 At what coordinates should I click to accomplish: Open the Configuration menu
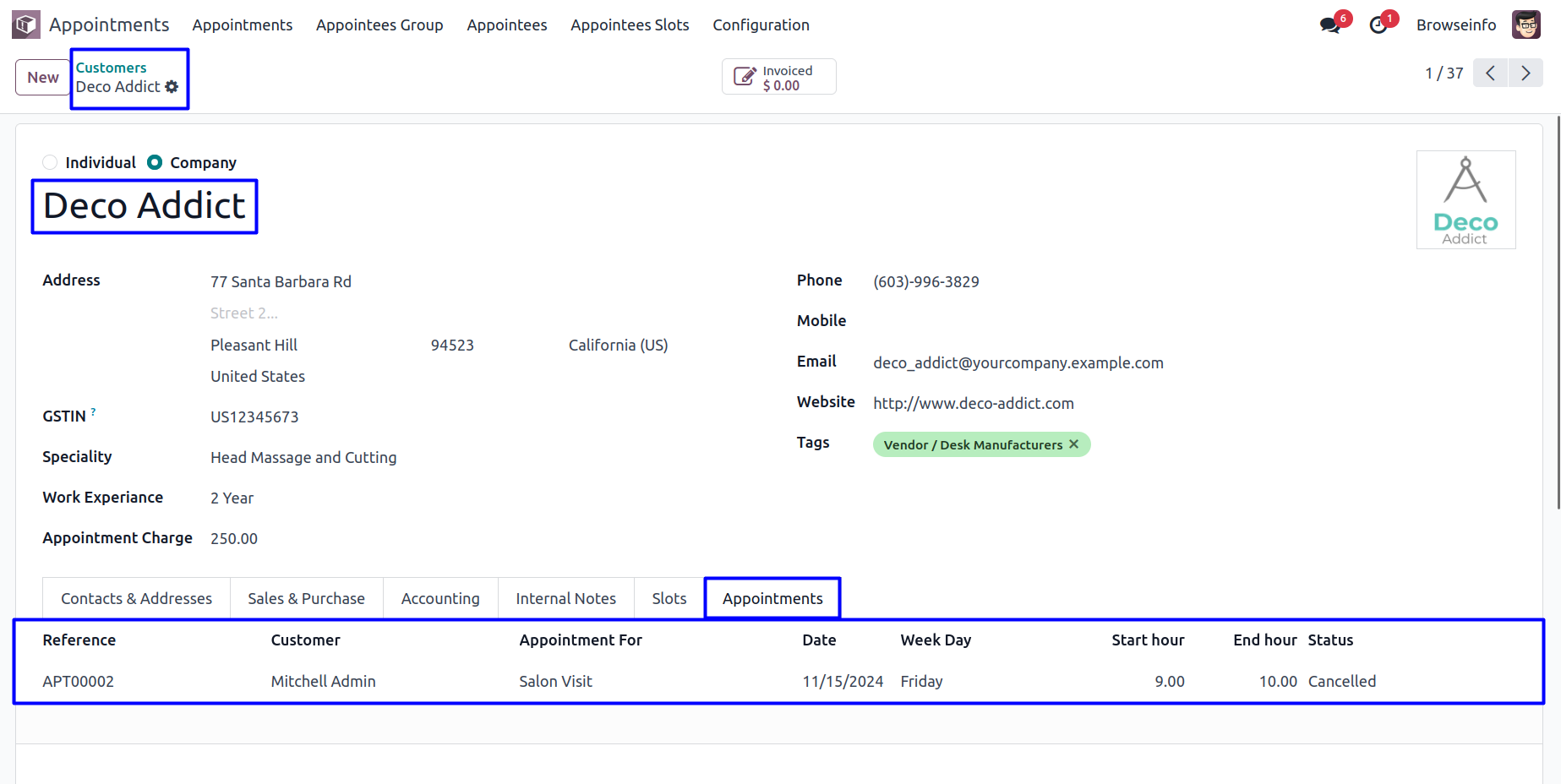point(761,25)
